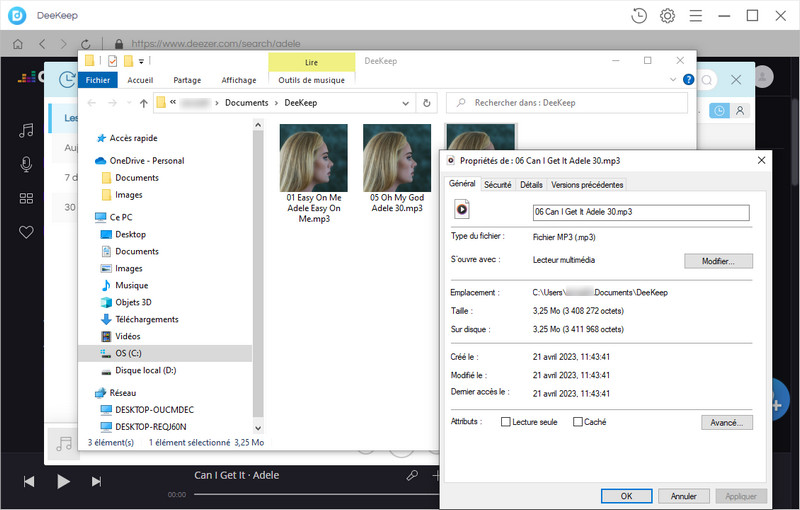Switch to the Sécurité properties tab

497,185
